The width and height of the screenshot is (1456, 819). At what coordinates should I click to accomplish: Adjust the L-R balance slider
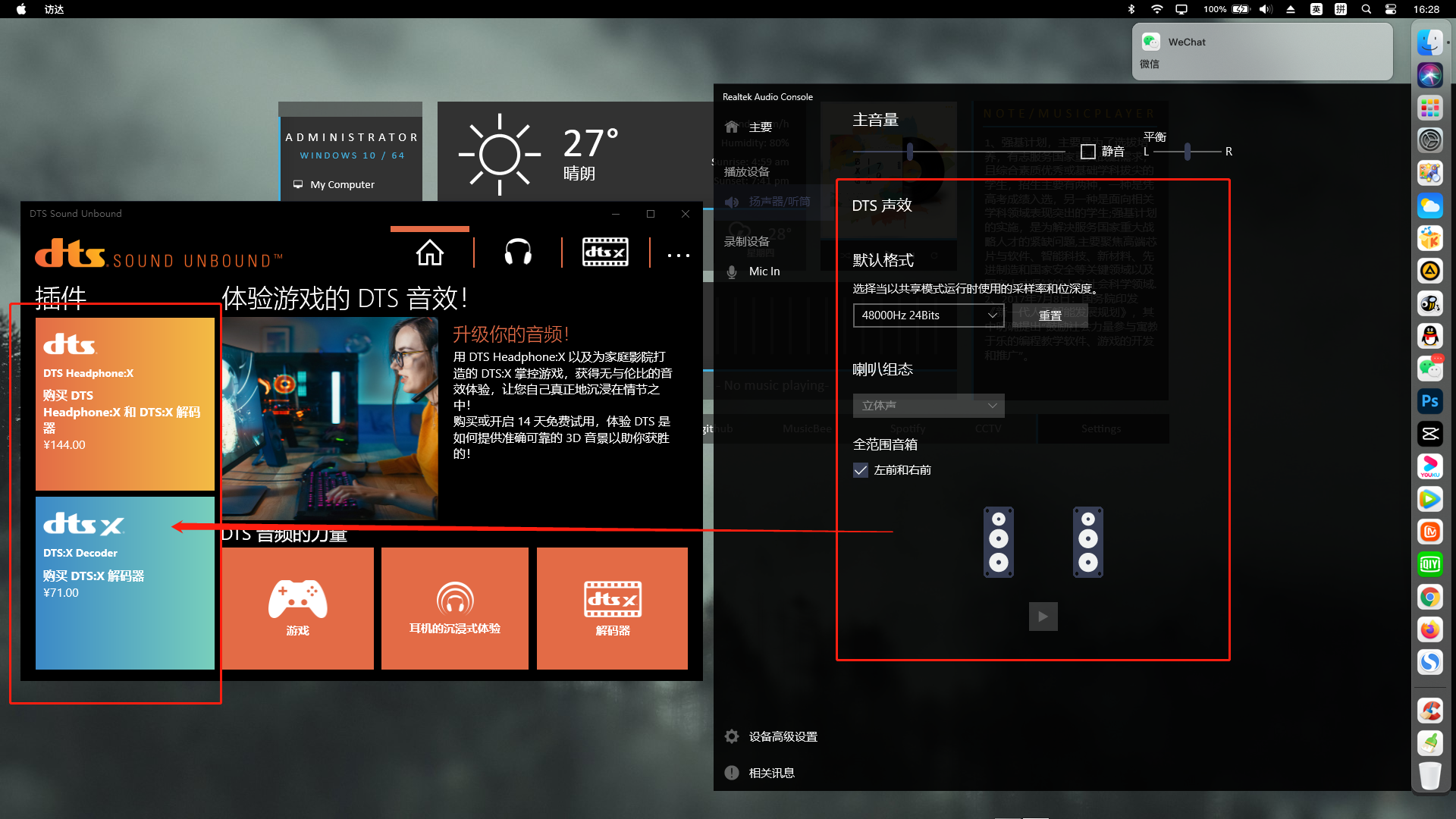point(1188,152)
